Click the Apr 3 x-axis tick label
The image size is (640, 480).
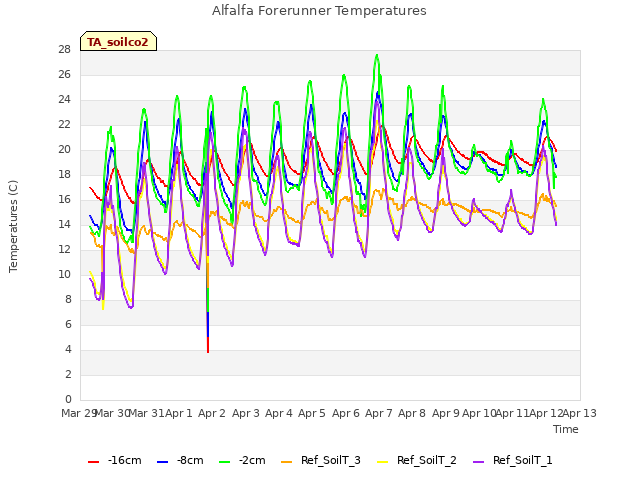click(x=246, y=413)
